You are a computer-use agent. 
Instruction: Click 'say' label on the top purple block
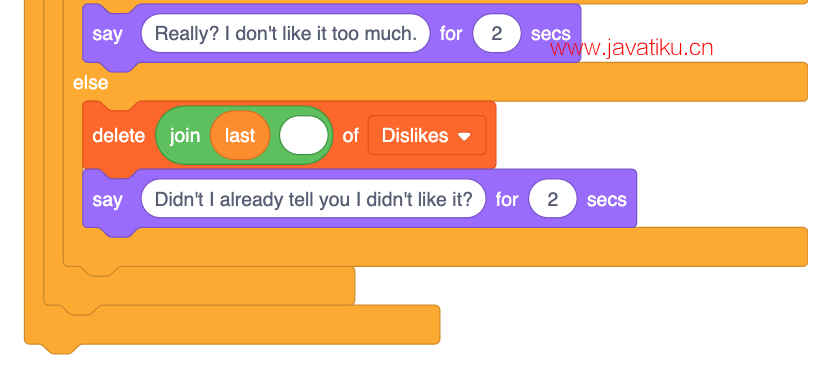107,33
